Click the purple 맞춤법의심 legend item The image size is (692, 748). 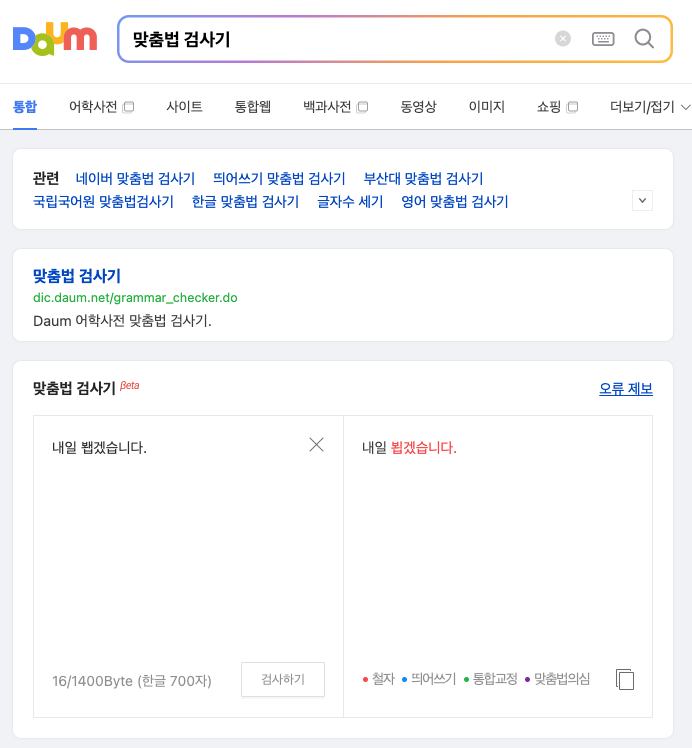click(x=557, y=679)
